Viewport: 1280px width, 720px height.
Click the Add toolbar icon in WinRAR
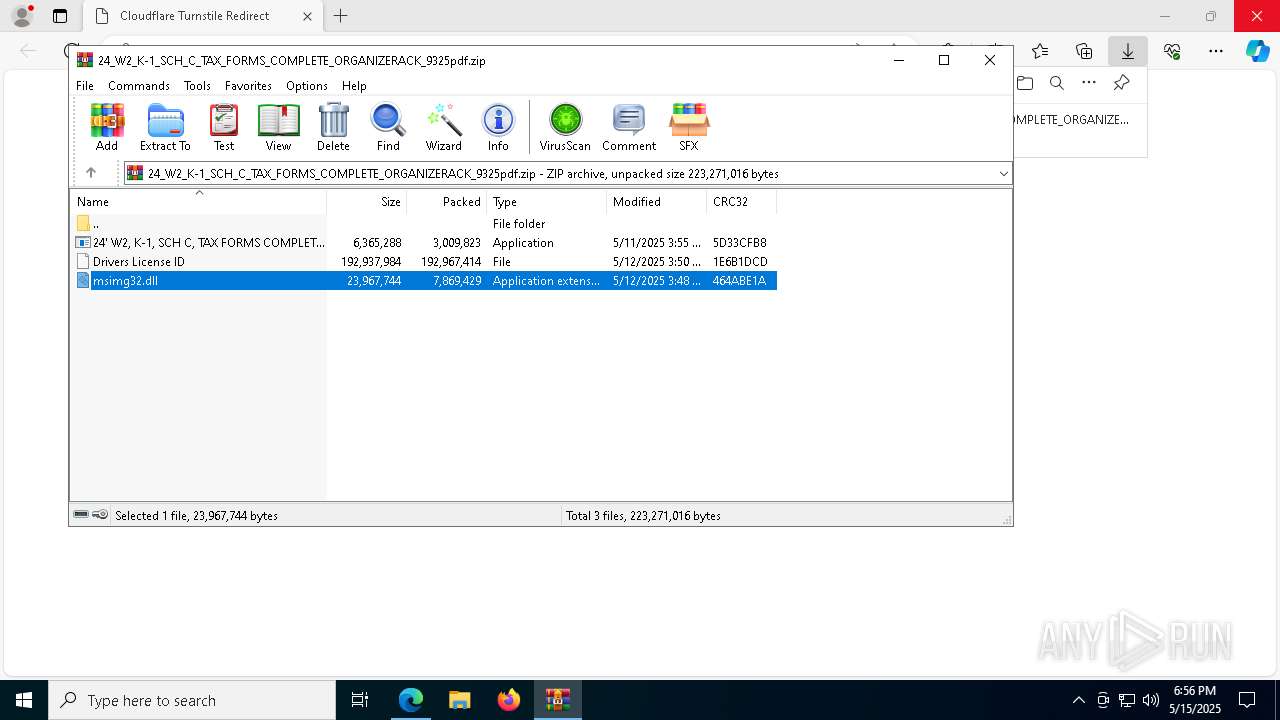[107, 127]
